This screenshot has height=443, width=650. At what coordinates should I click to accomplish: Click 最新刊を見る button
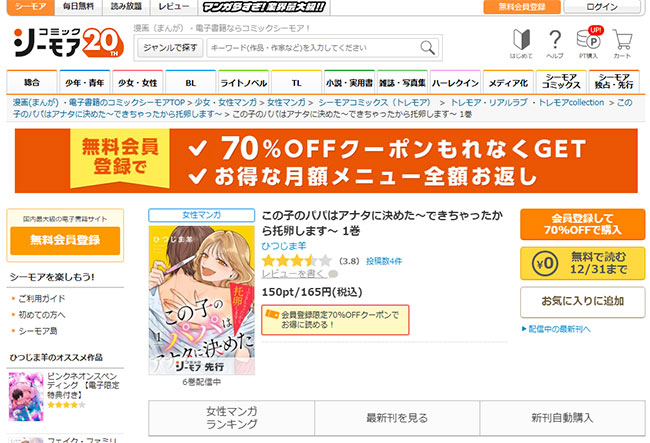tap(397, 418)
